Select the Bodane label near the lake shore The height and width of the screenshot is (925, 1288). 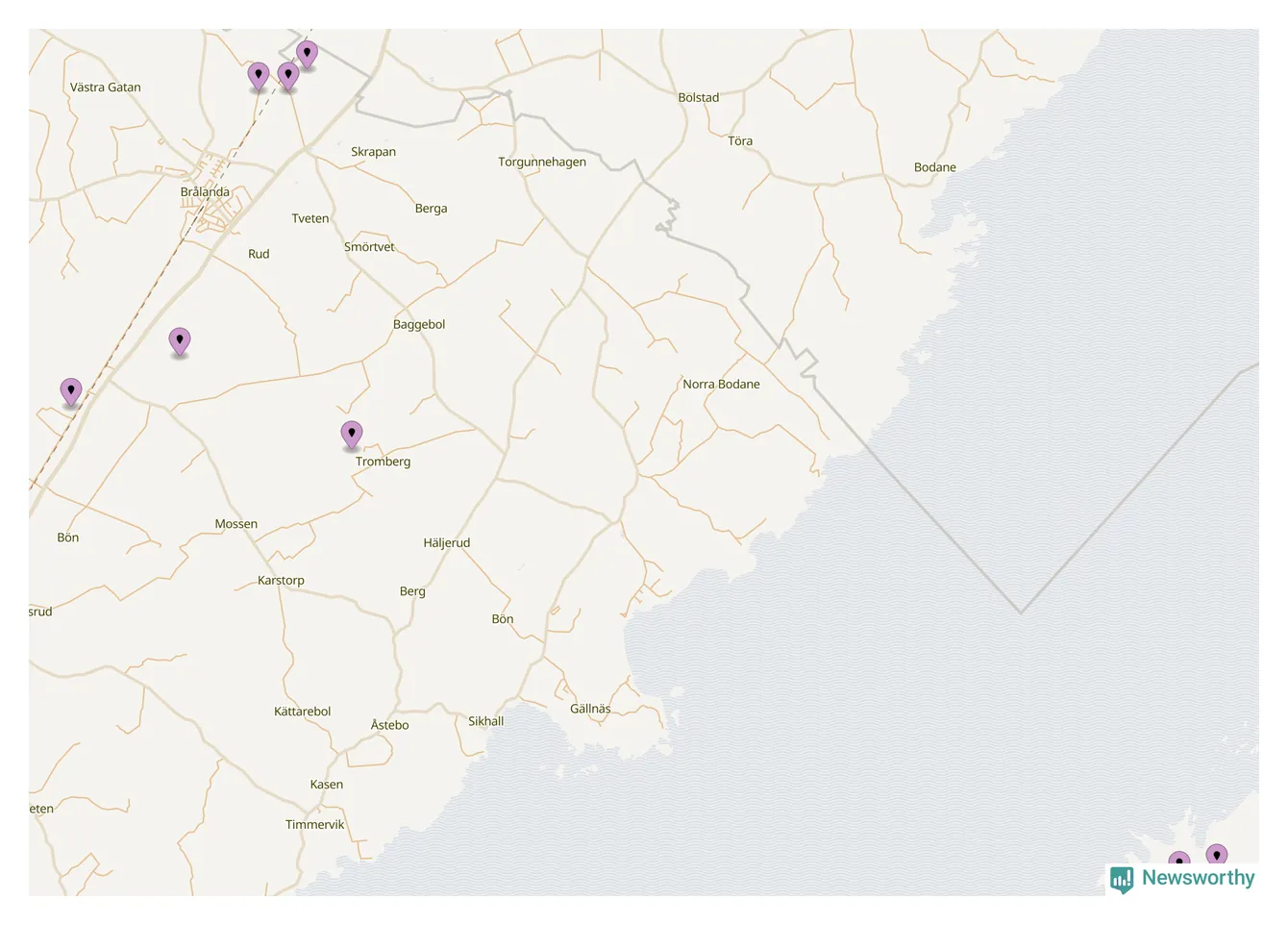tap(935, 167)
